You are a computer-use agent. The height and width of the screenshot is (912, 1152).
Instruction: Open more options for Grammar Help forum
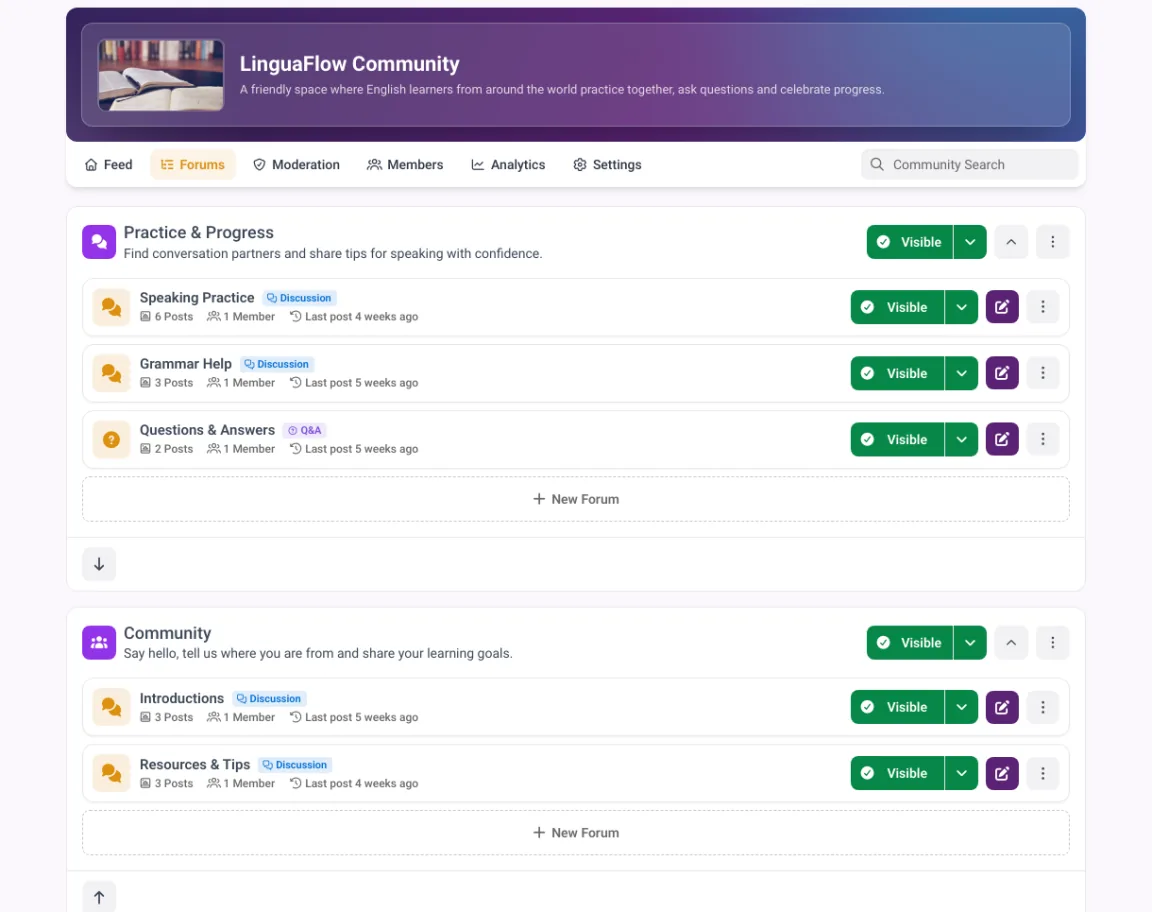(1043, 373)
